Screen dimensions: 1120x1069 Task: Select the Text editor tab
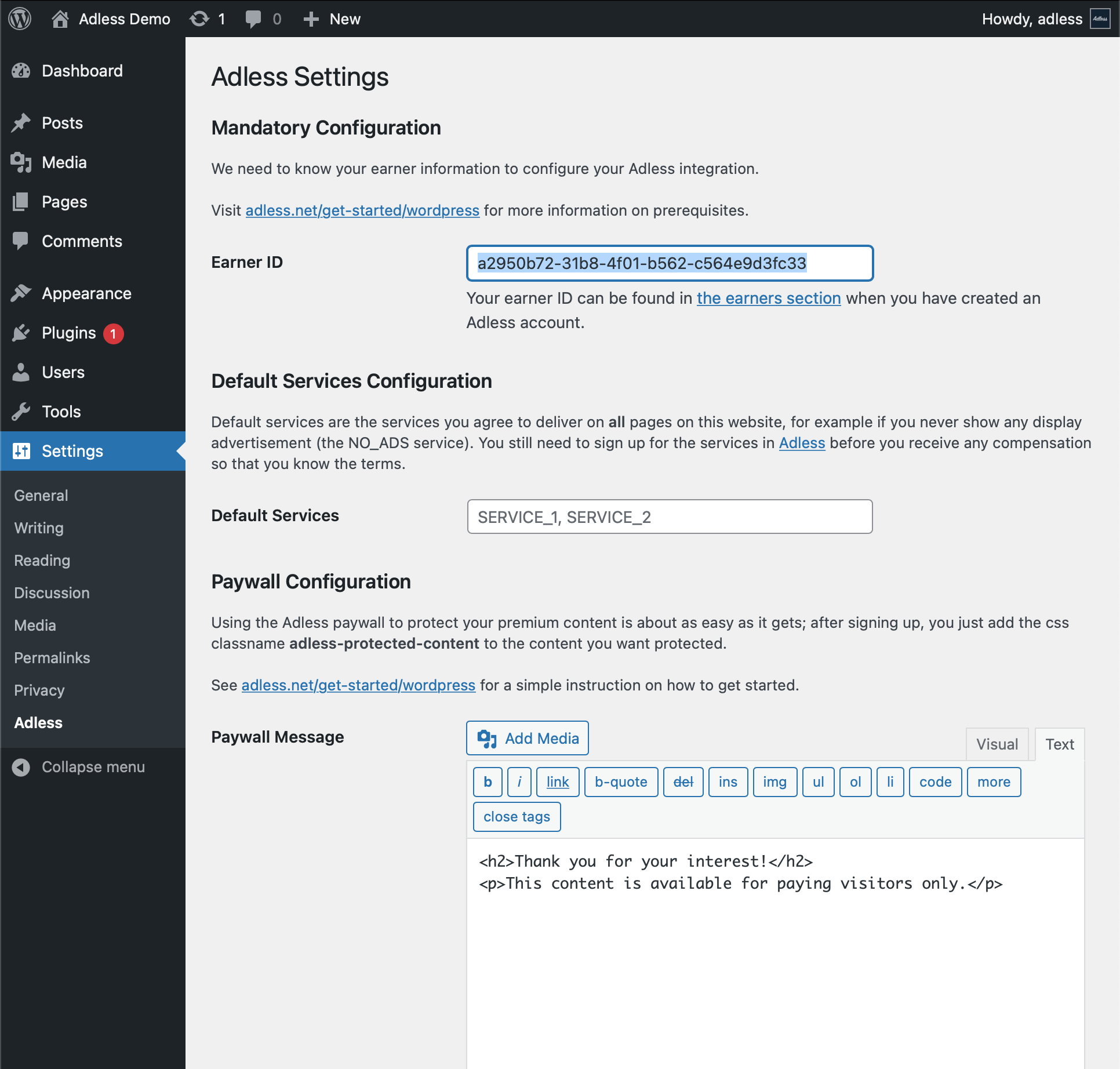1059,744
